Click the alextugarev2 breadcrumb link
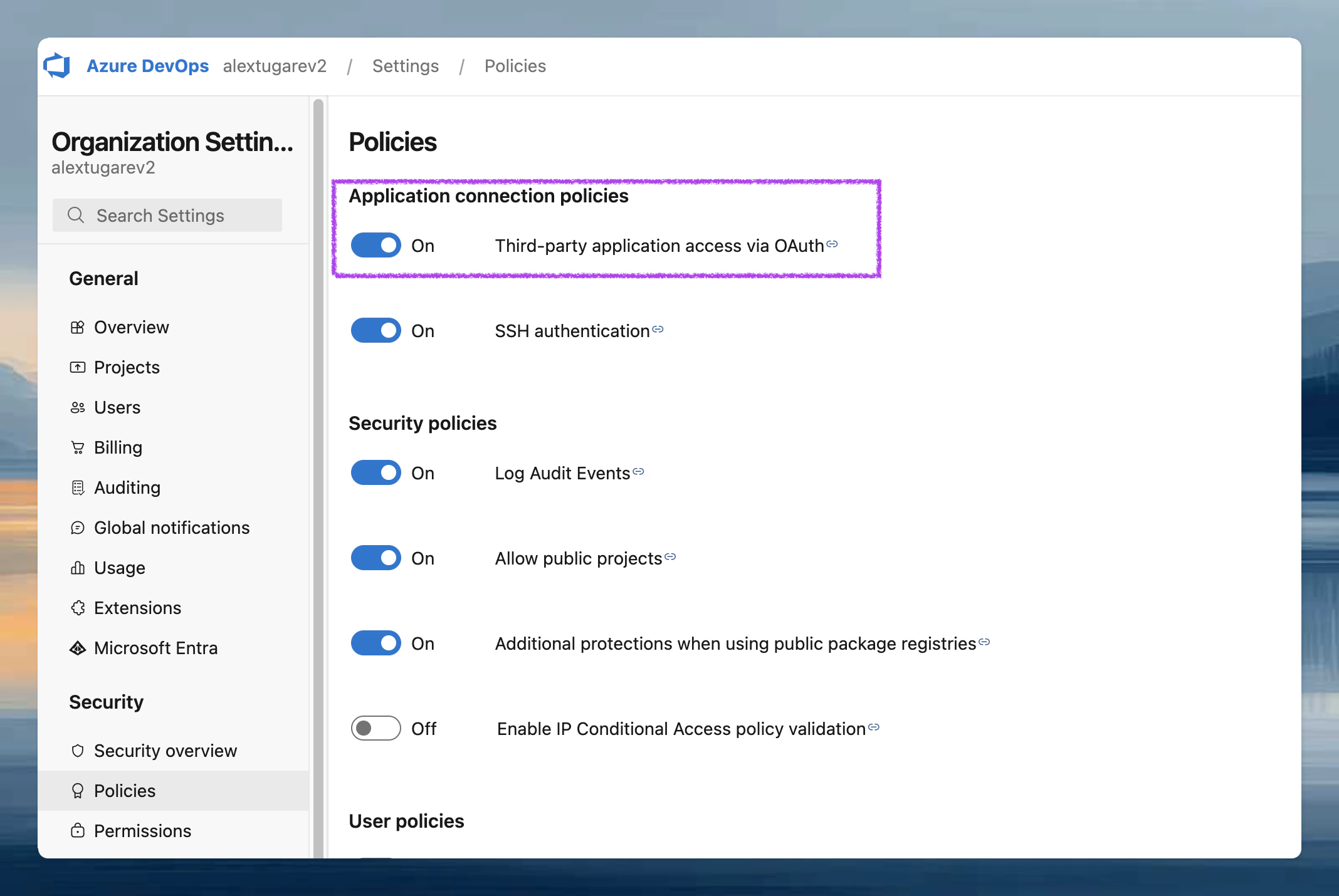1339x896 pixels. point(275,66)
